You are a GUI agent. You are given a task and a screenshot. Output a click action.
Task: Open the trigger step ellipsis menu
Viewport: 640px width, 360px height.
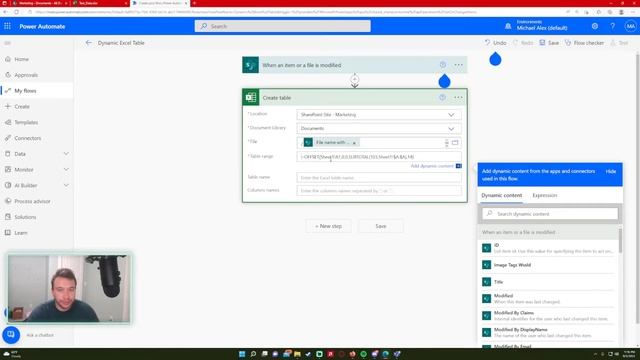(x=458, y=65)
